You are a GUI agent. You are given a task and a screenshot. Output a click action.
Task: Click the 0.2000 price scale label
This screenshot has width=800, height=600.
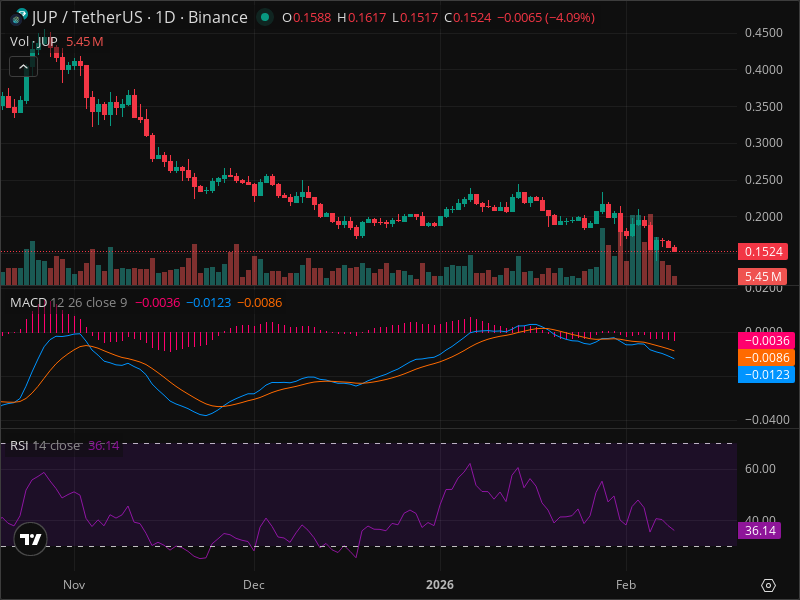point(763,216)
